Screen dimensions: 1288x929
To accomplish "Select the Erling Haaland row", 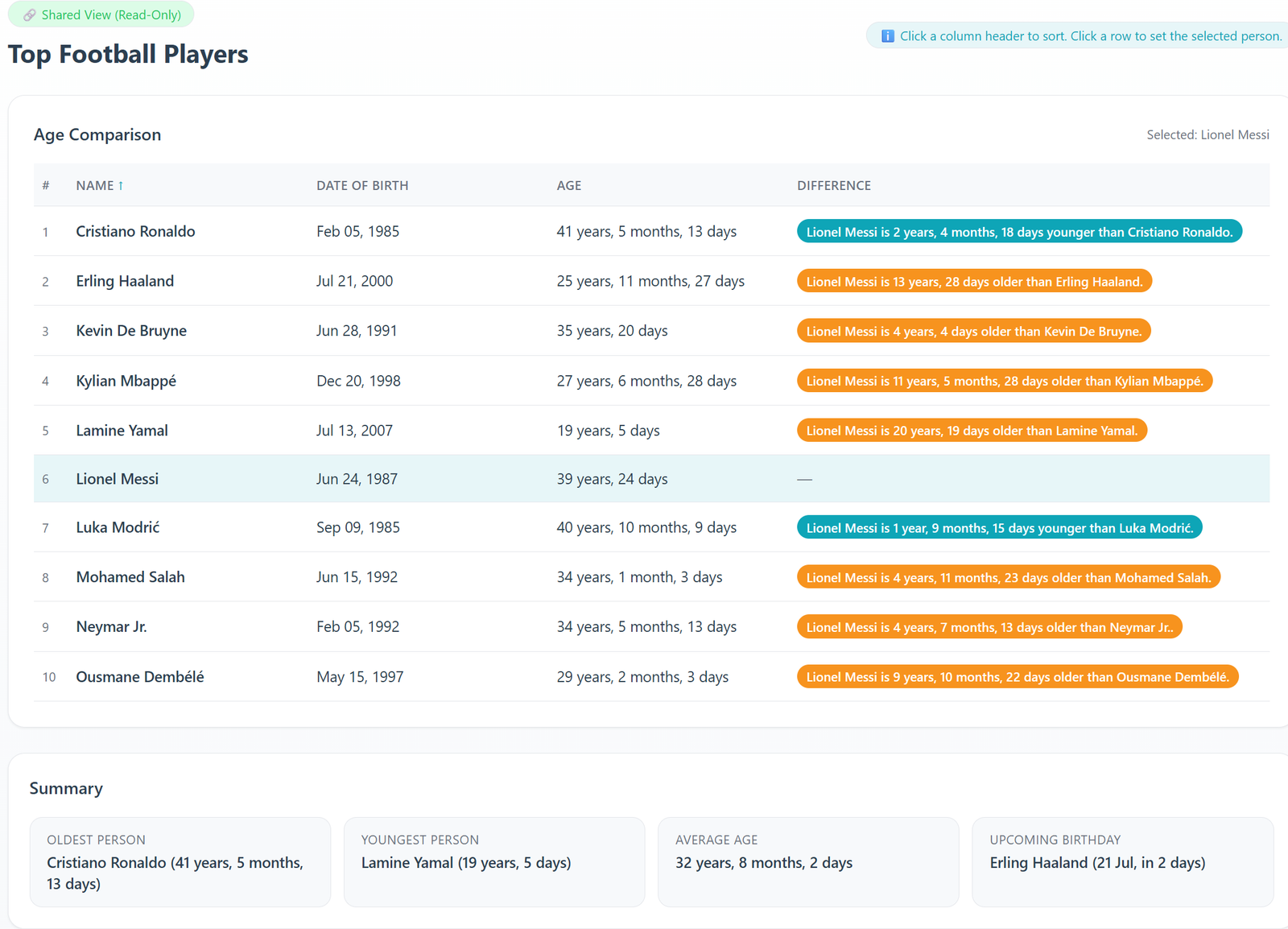I will [x=651, y=281].
